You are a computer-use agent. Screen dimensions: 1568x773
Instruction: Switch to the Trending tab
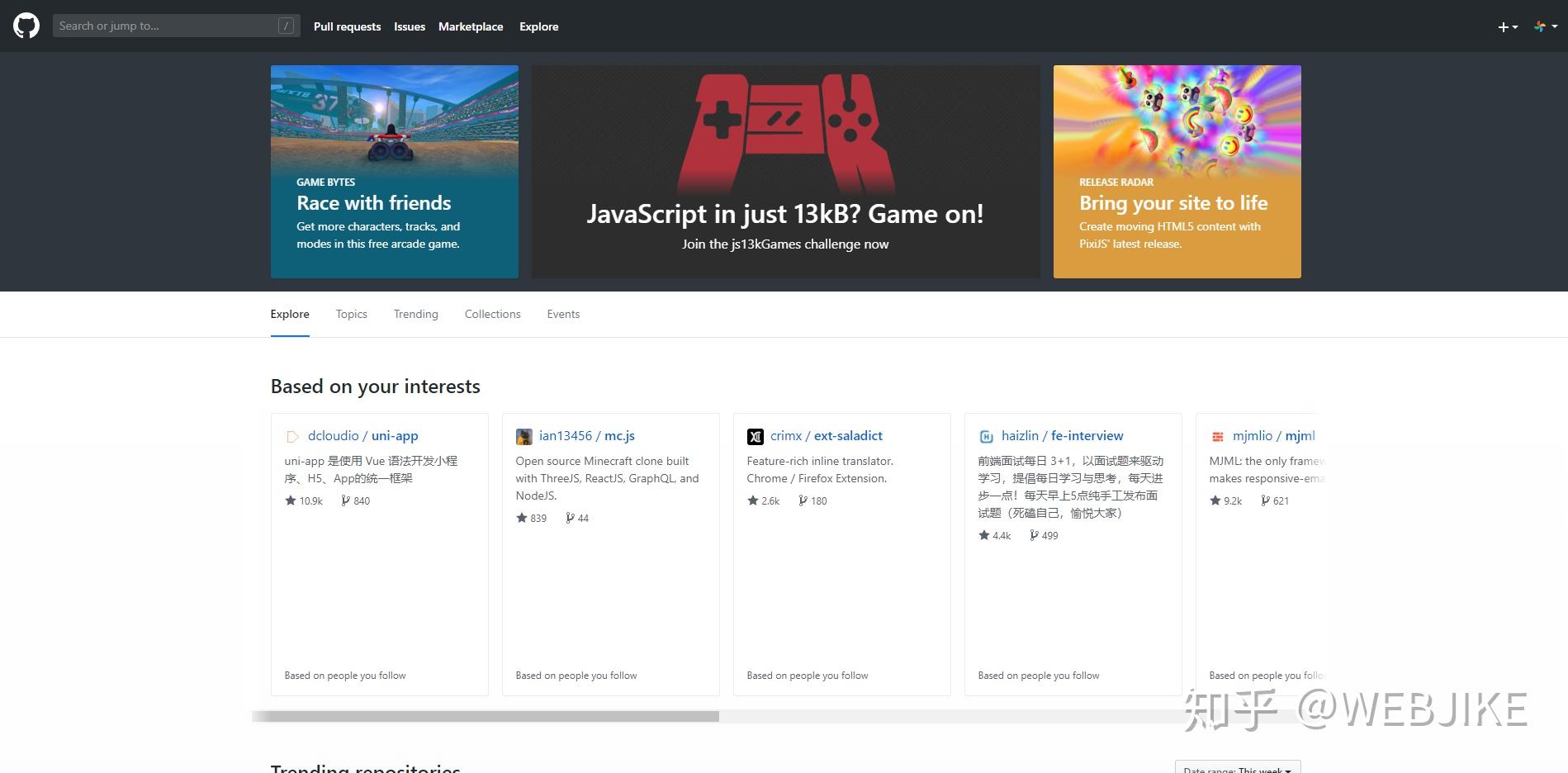tap(415, 314)
